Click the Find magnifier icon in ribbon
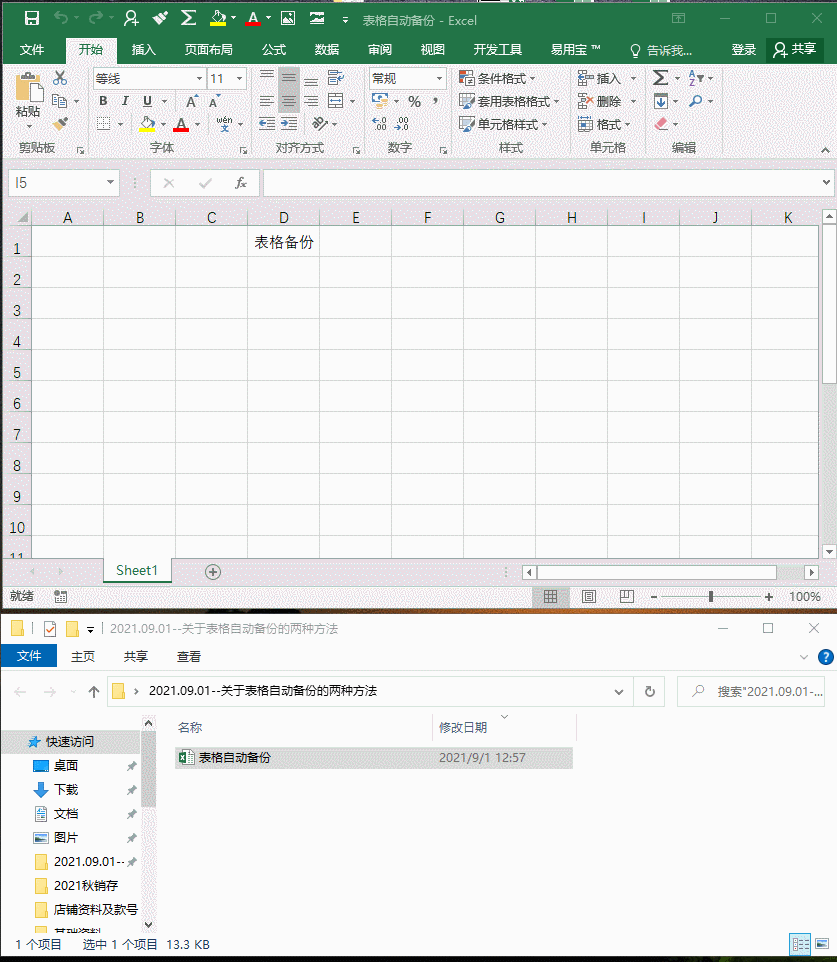The height and width of the screenshot is (962, 837). tap(695, 101)
